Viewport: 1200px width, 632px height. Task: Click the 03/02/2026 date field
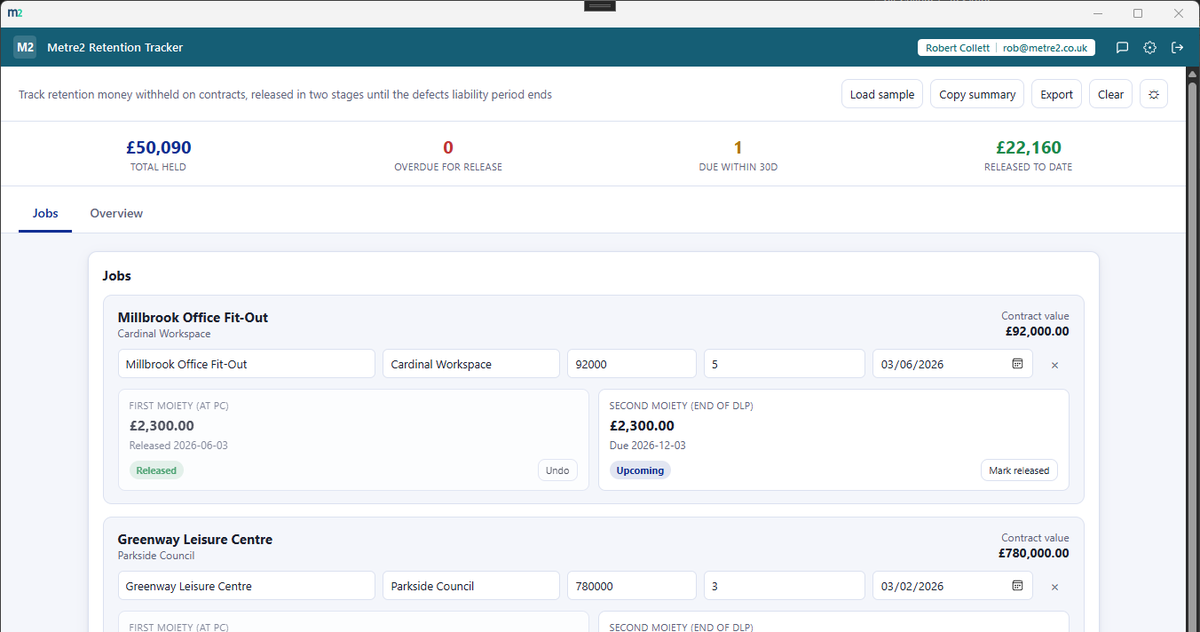point(954,586)
